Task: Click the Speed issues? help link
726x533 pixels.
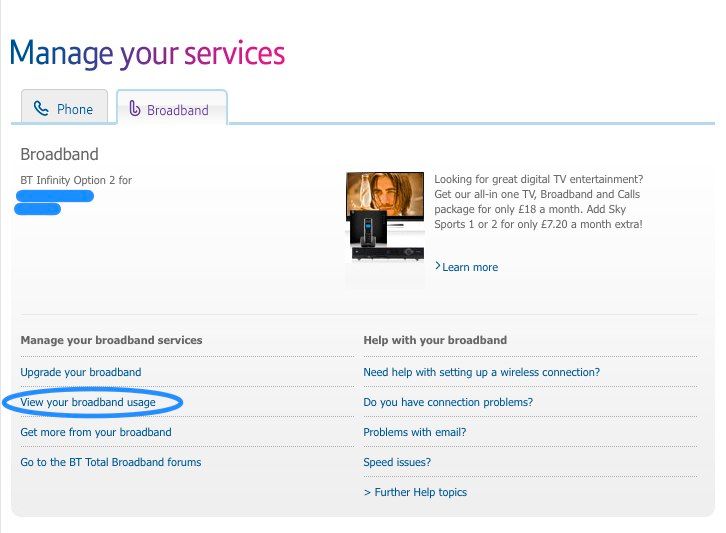Action: 397,462
